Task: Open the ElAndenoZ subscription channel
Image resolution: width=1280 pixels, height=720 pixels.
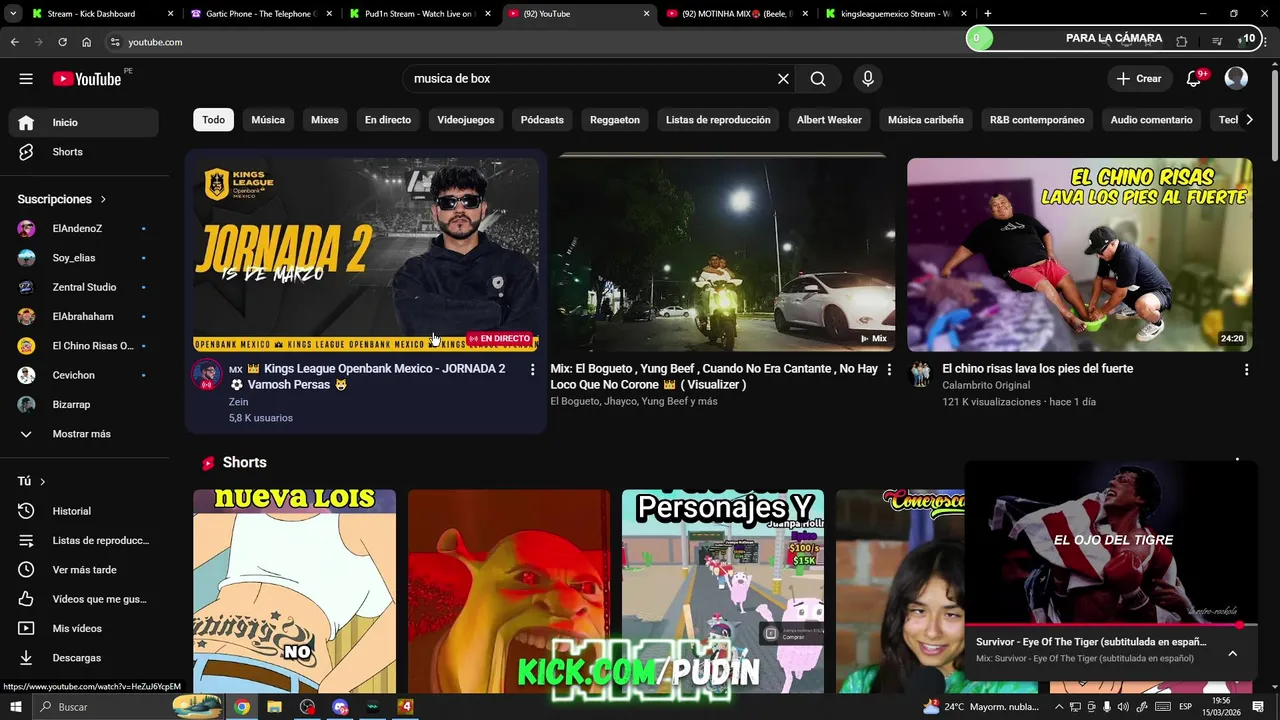Action: [84, 228]
